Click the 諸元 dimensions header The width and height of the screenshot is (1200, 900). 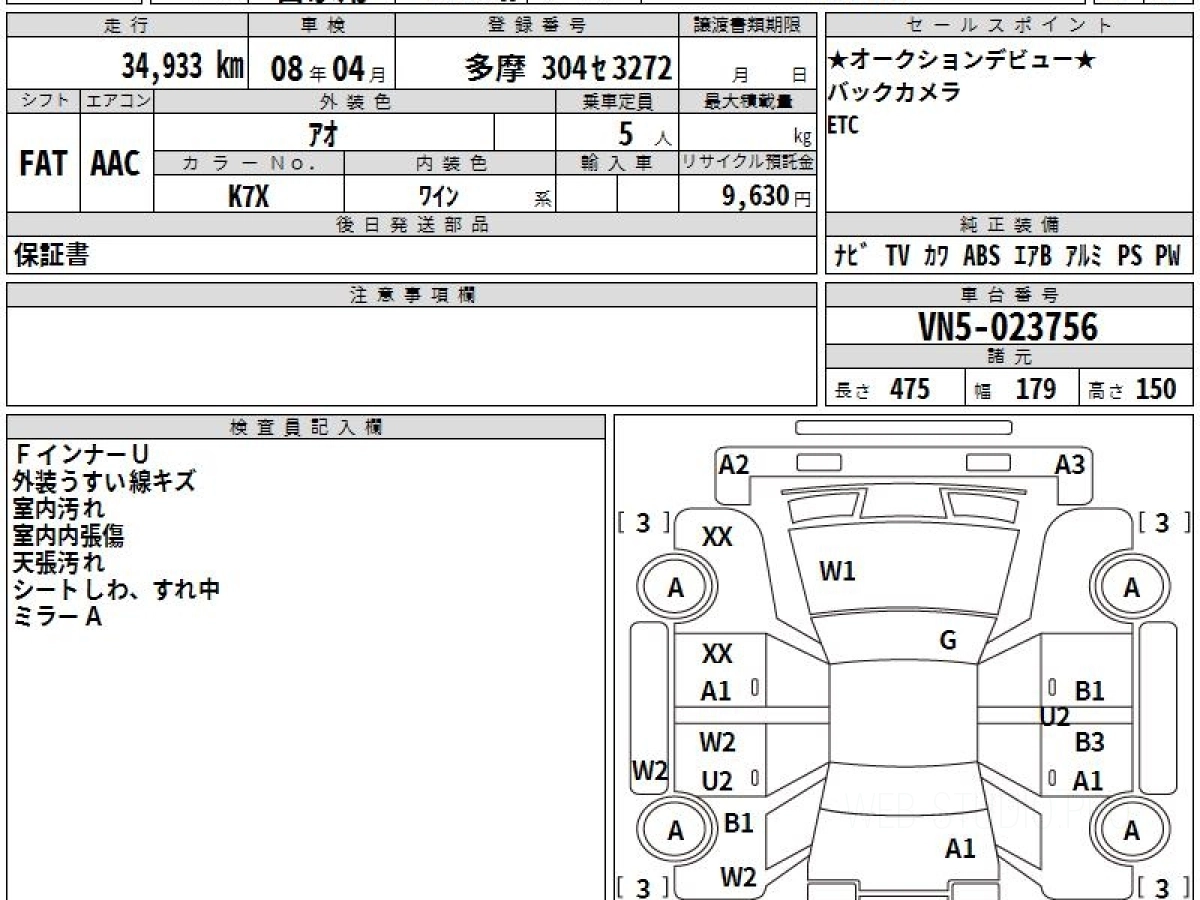1010,357
